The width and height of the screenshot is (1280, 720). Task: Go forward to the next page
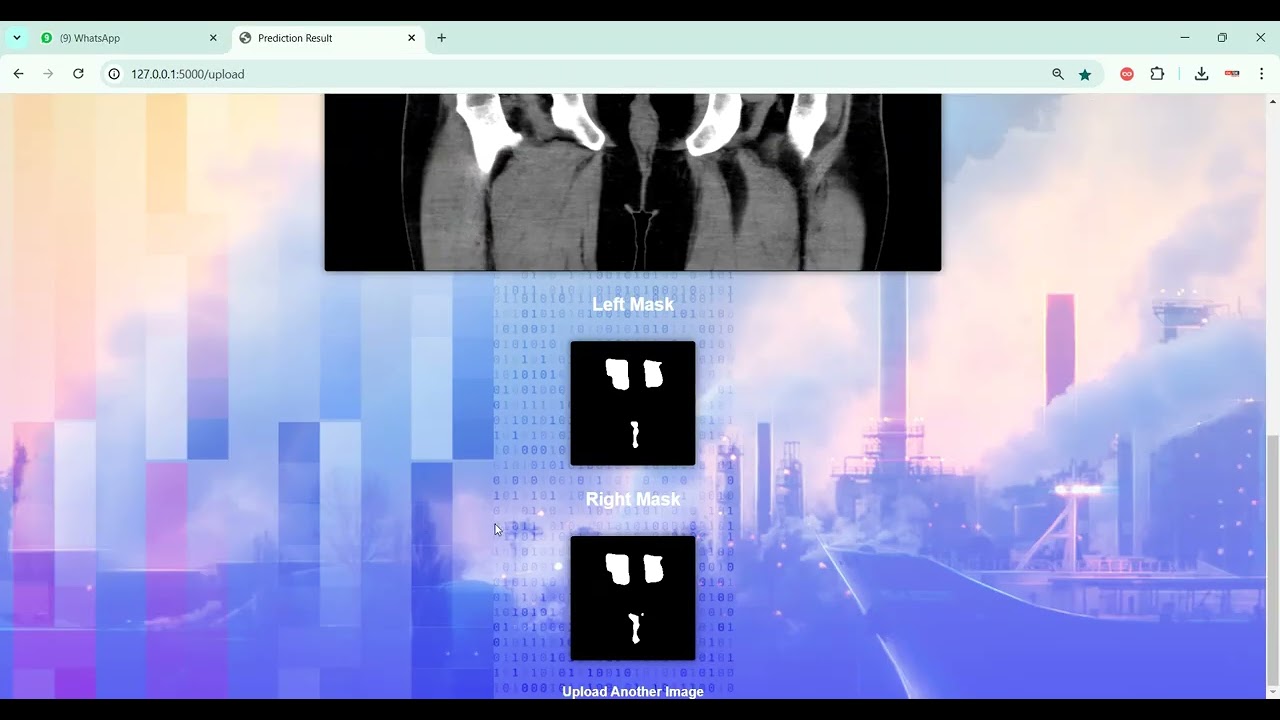click(x=48, y=74)
